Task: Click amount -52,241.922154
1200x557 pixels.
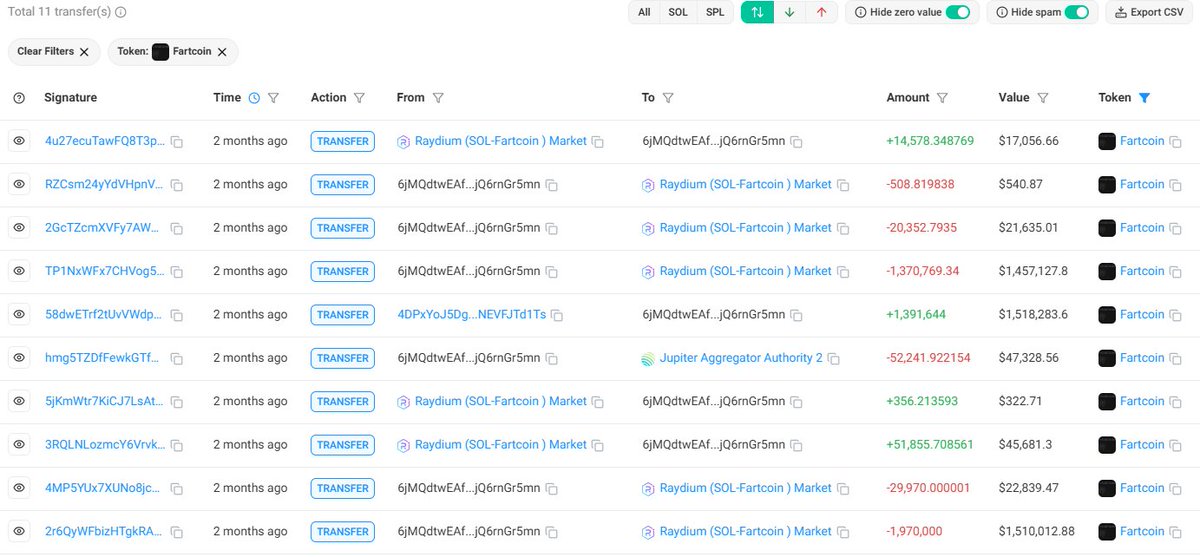Action: tap(929, 358)
